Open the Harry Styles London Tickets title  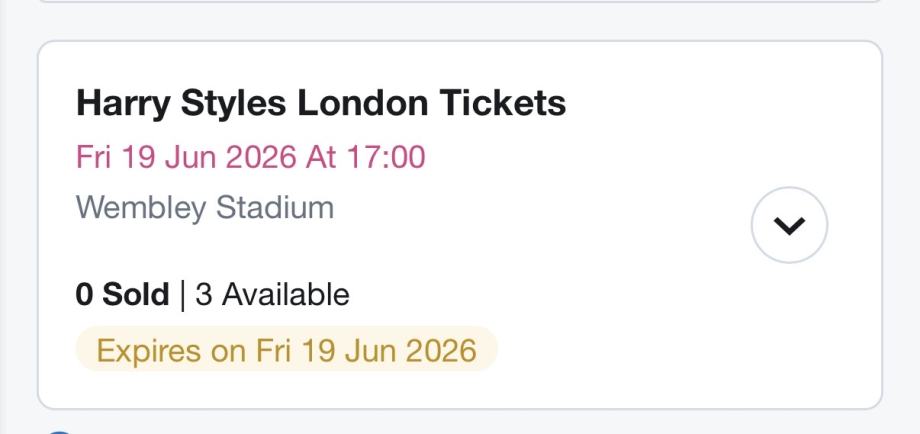[x=321, y=103]
